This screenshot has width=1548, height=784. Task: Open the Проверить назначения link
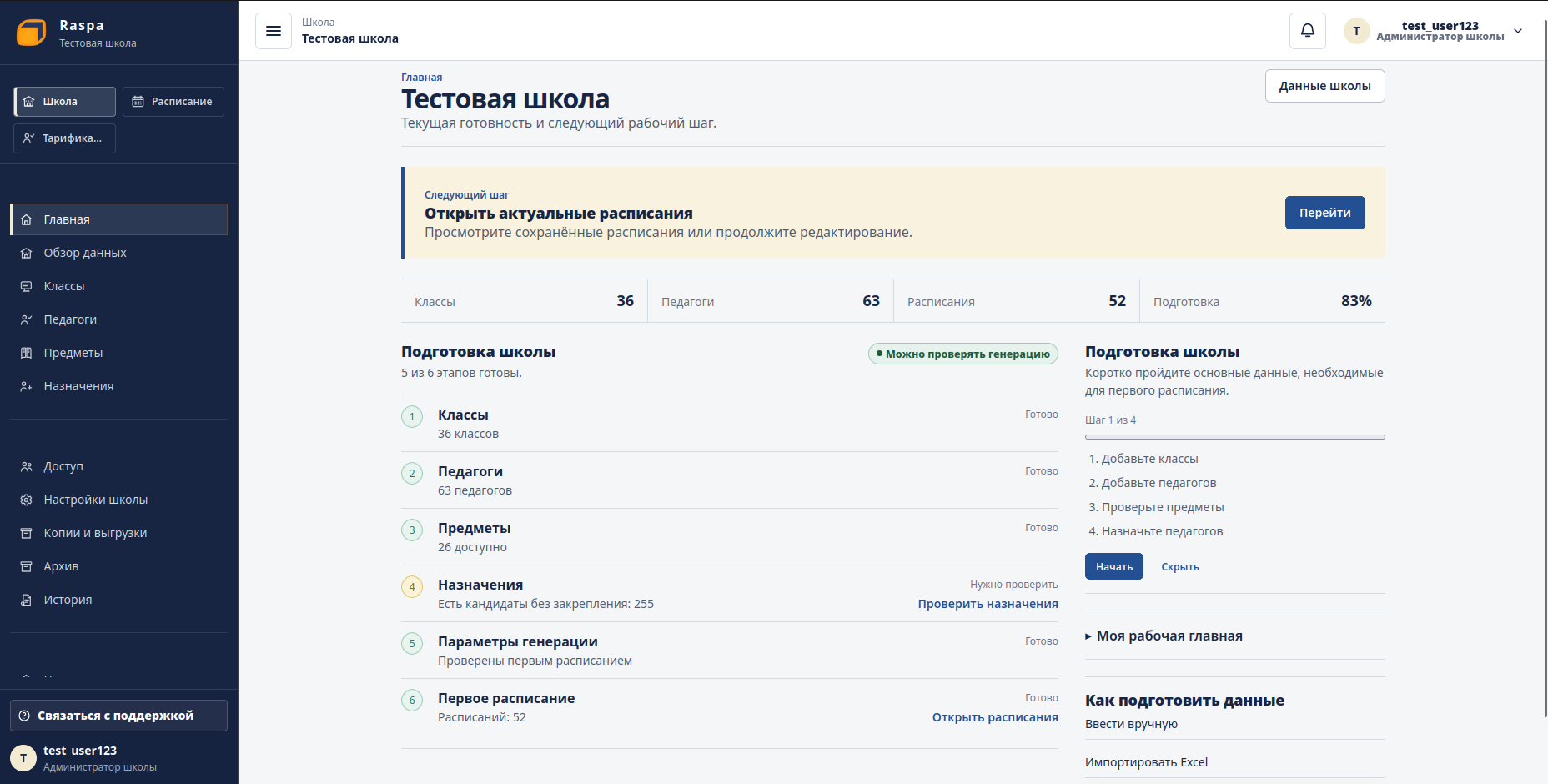(x=988, y=604)
